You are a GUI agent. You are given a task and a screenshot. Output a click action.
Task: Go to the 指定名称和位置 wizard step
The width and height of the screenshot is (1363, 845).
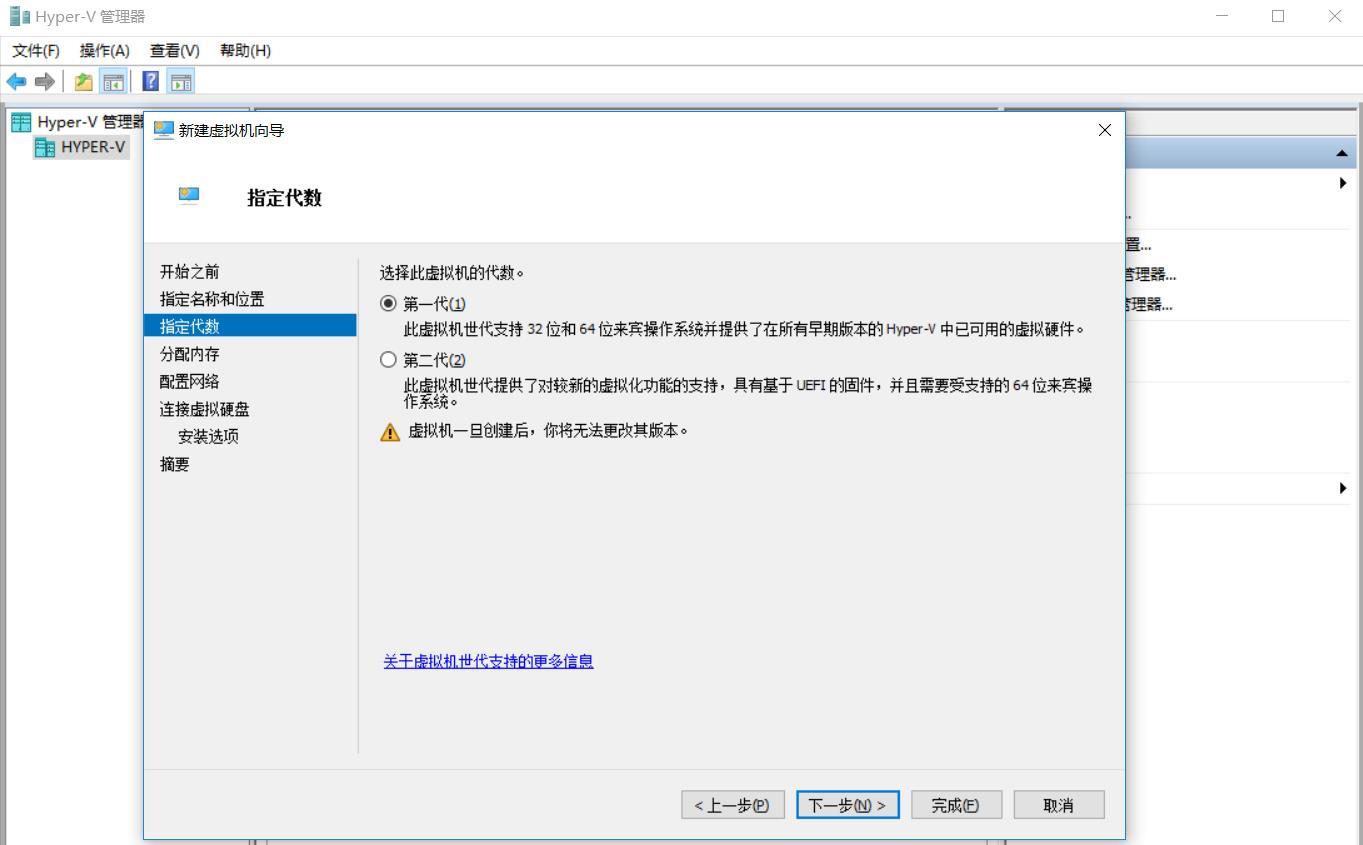212,299
